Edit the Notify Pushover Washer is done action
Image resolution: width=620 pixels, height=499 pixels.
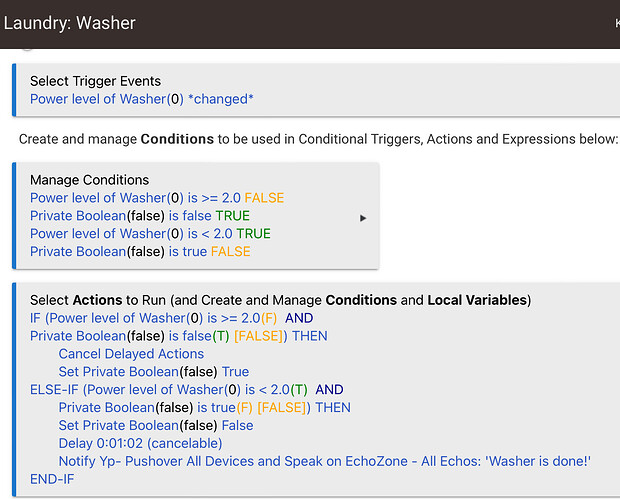pos(325,461)
